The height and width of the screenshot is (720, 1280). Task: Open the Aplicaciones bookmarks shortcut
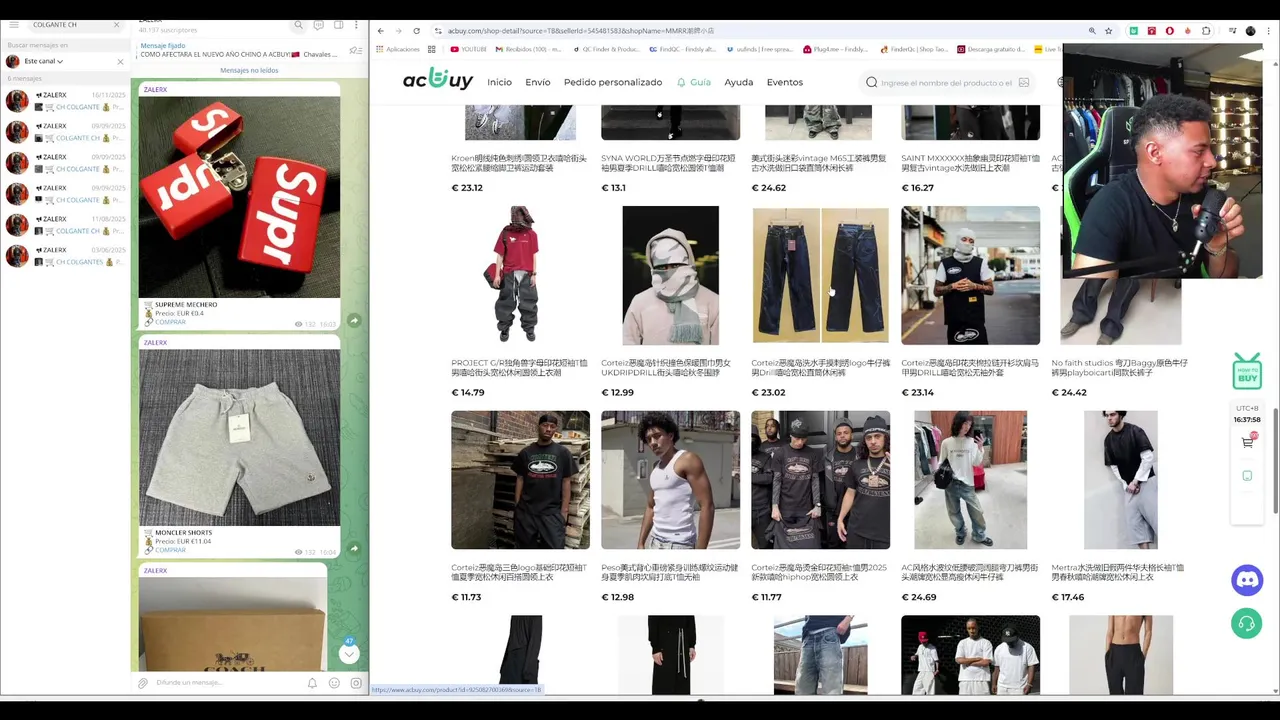point(399,49)
